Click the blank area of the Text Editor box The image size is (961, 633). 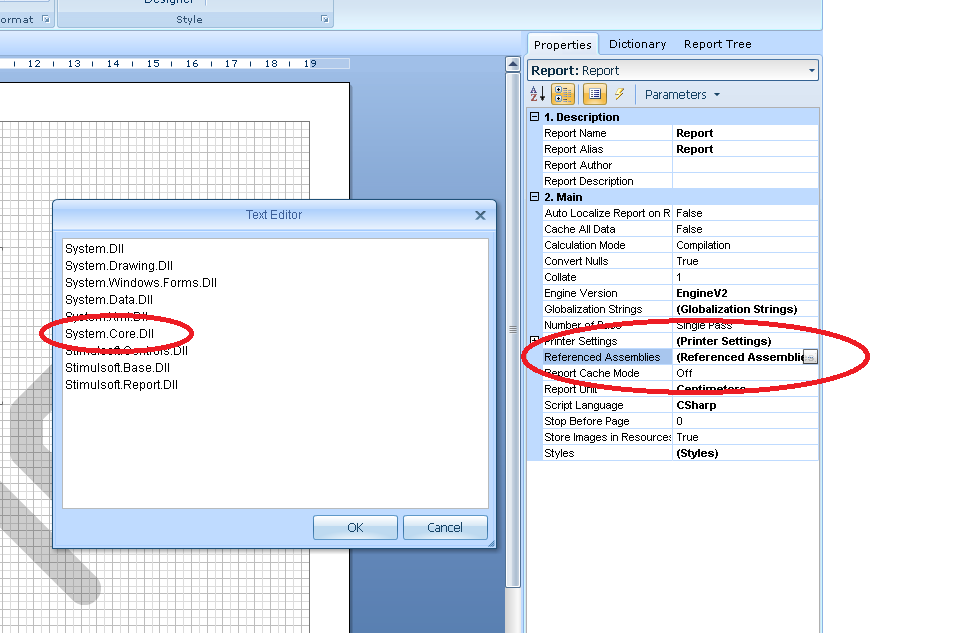[x=275, y=450]
